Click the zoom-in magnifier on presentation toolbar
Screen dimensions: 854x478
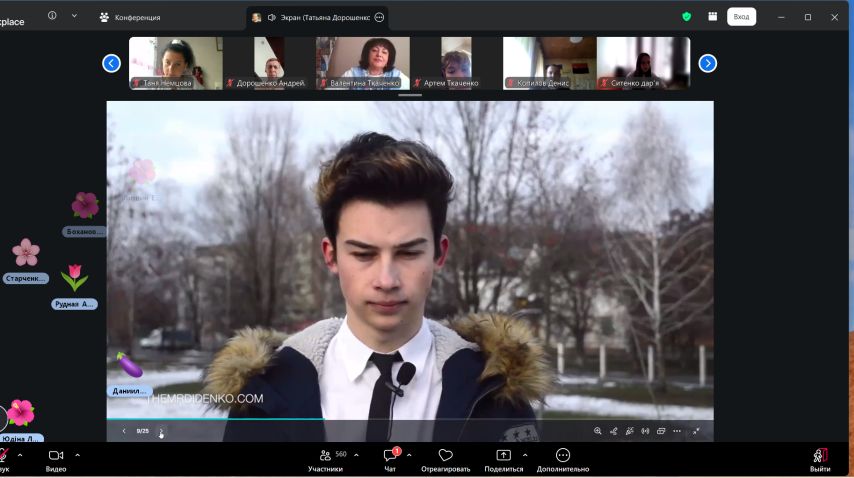[597, 431]
